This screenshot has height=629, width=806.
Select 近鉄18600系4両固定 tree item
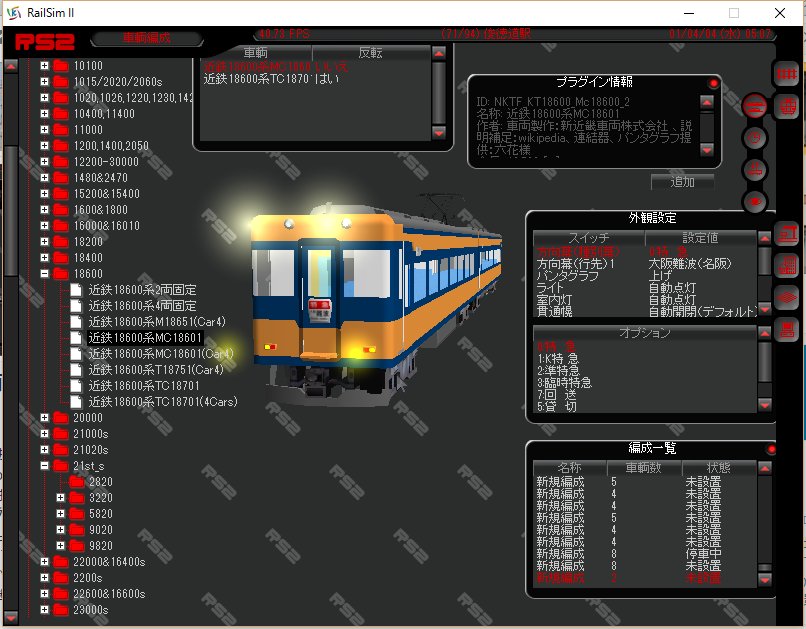(142, 306)
